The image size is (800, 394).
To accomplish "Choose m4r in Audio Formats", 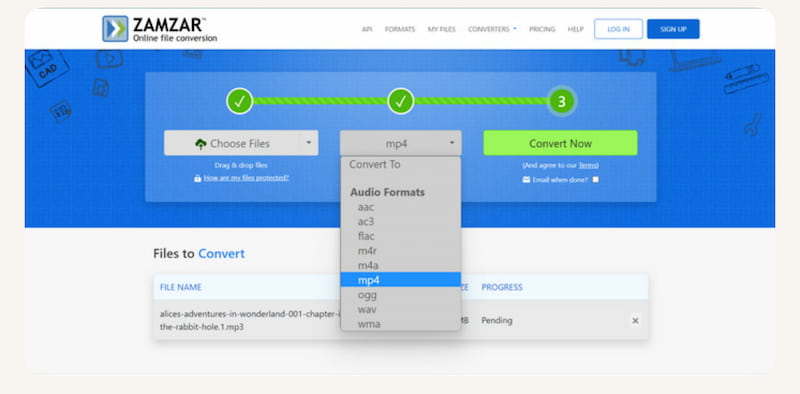I will 401,251.
